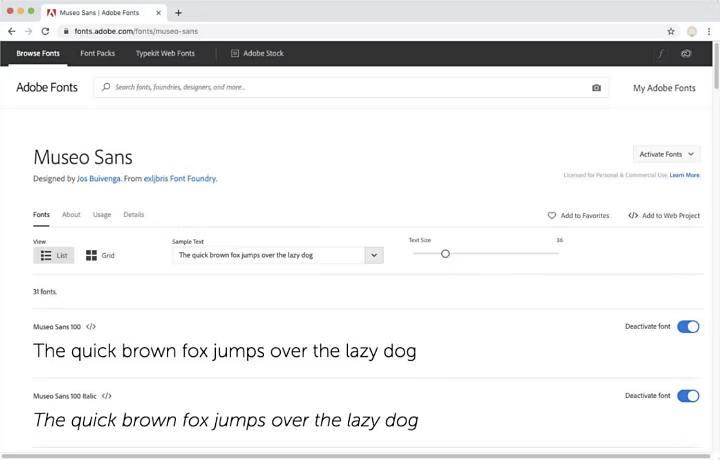The width and height of the screenshot is (720, 460).
Task: Open the Creative Cloud icon
Action: point(686,53)
